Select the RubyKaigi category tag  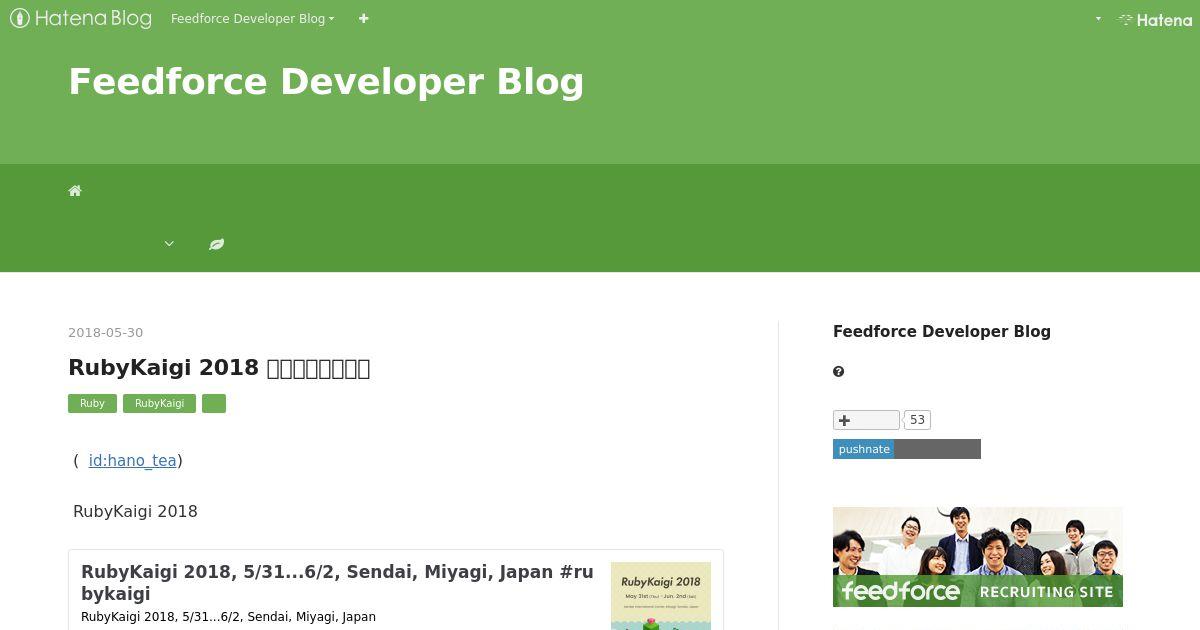(x=159, y=403)
